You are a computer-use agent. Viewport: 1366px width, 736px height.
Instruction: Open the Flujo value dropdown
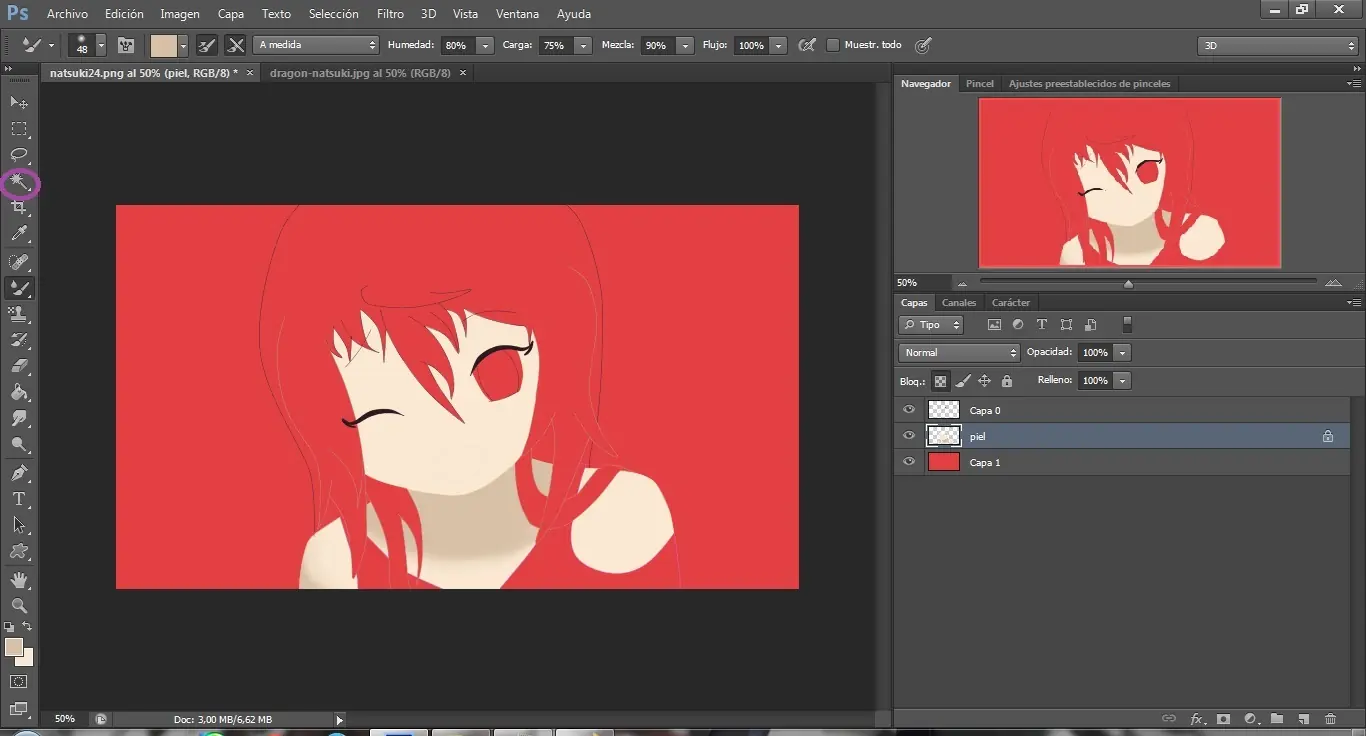777,46
